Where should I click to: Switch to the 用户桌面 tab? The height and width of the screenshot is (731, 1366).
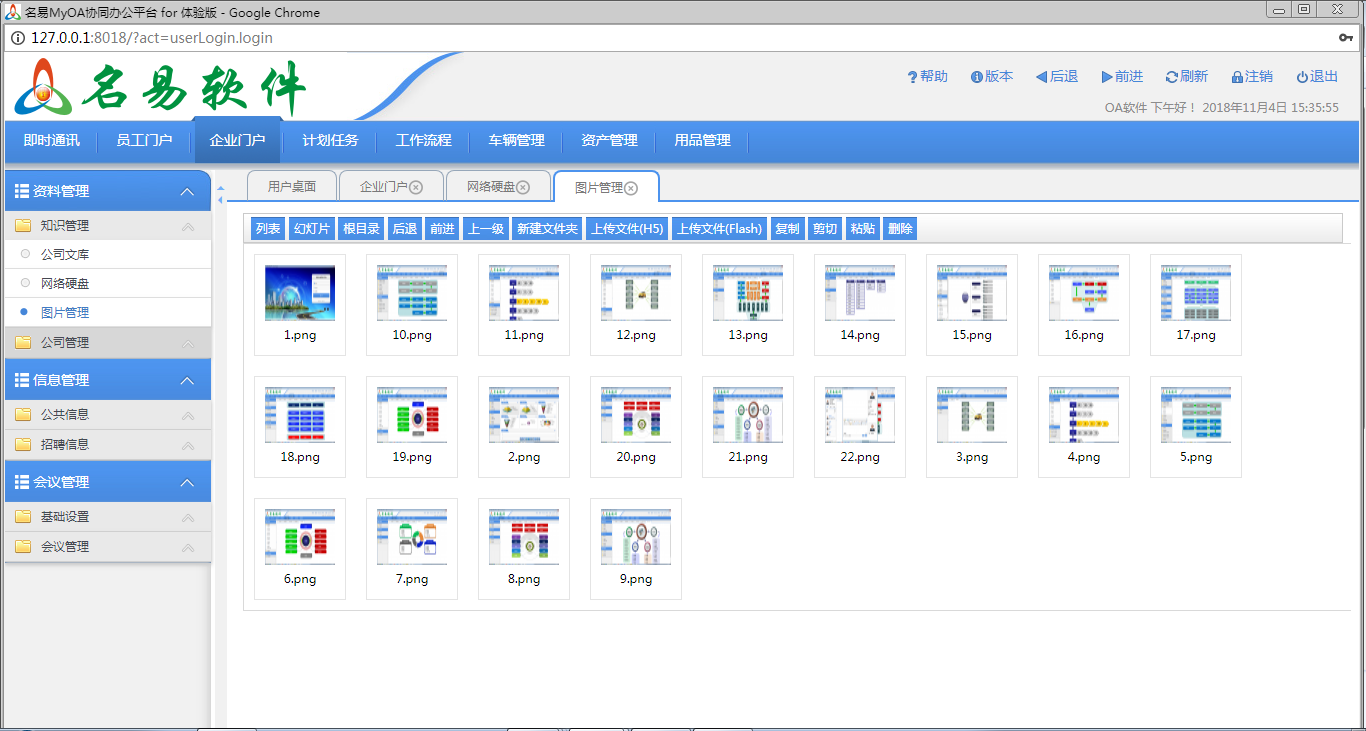[291, 187]
